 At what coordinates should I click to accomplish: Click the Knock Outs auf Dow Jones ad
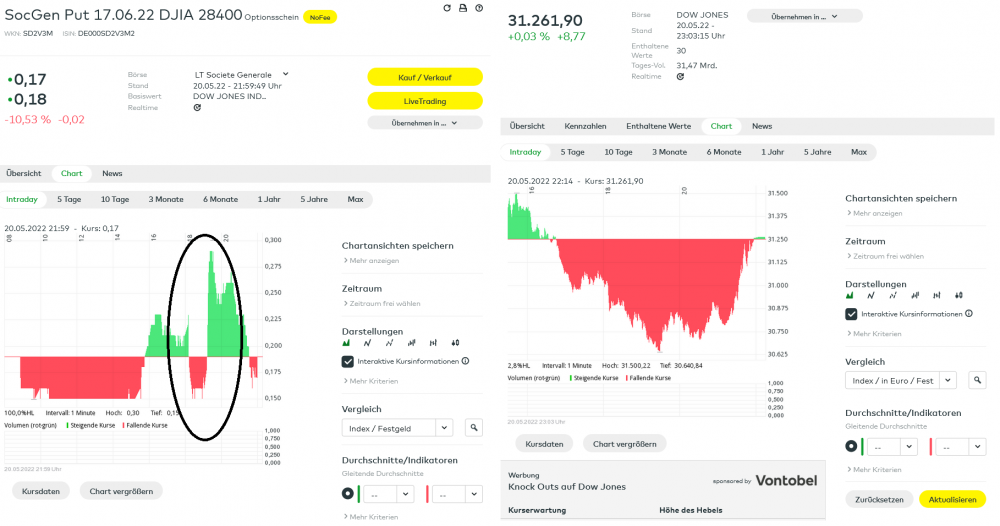[567, 487]
